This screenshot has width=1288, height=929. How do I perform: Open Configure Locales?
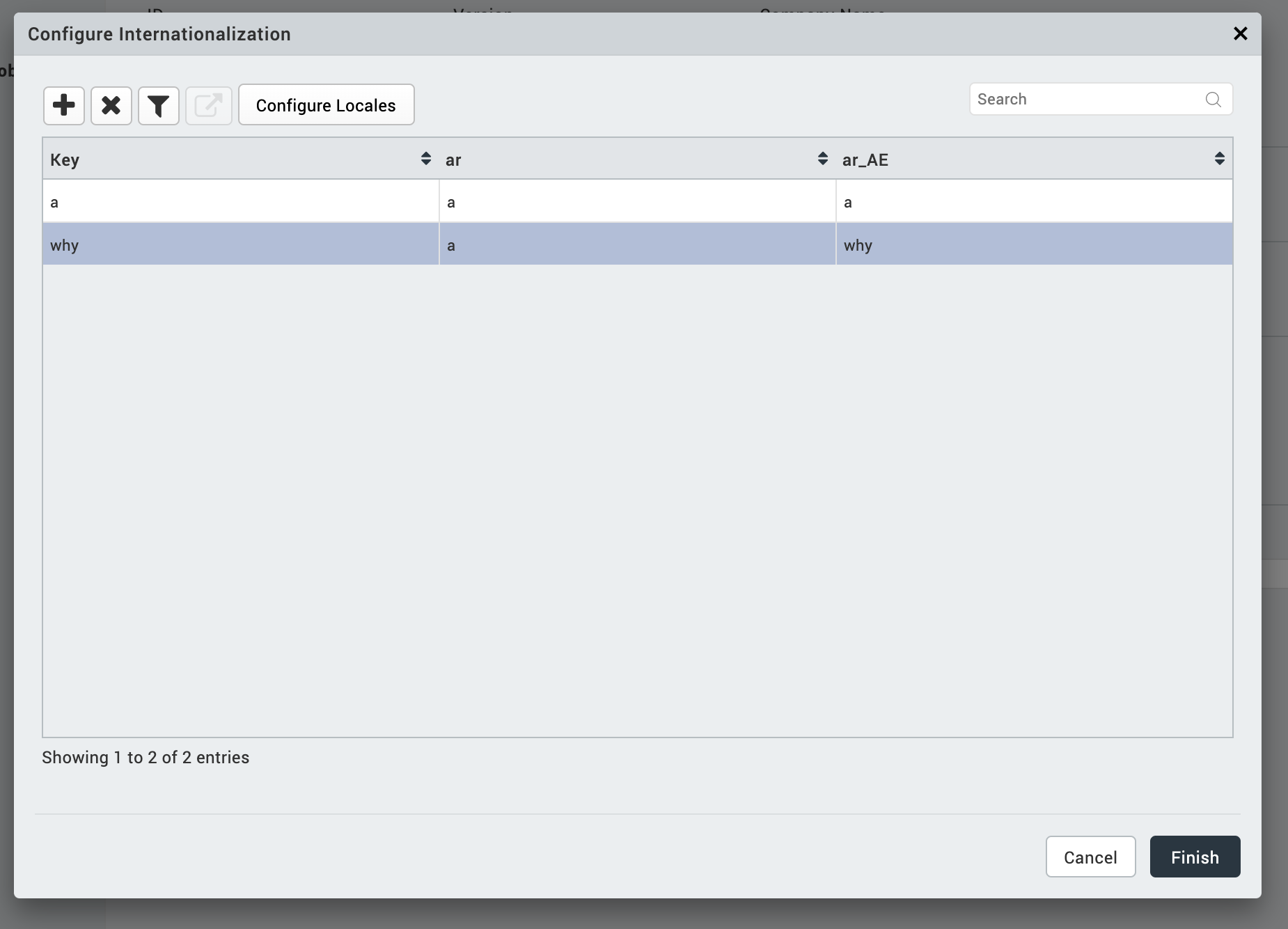click(x=326, y=105)
